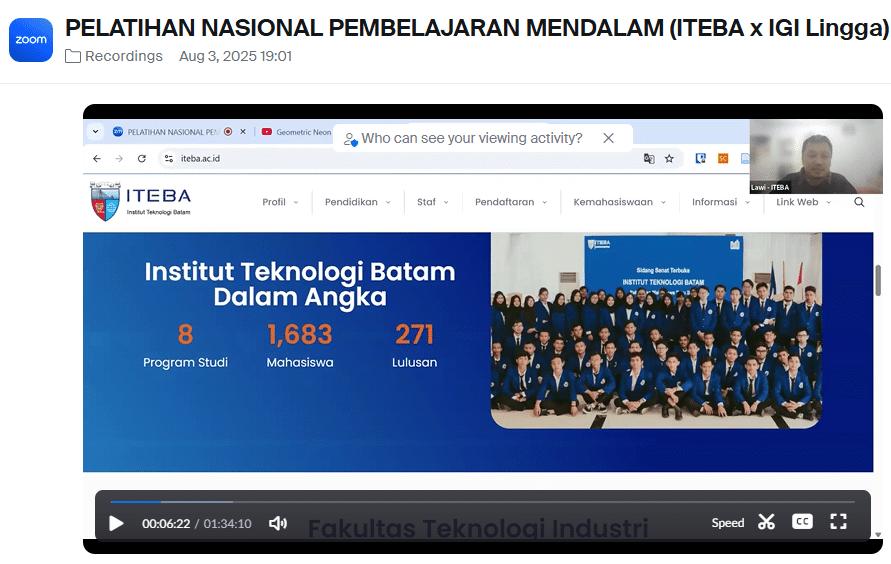This screenshot has width=891, height=564.
Task: Click the site info icon beside iteba.ac.id
Action: 169,158
